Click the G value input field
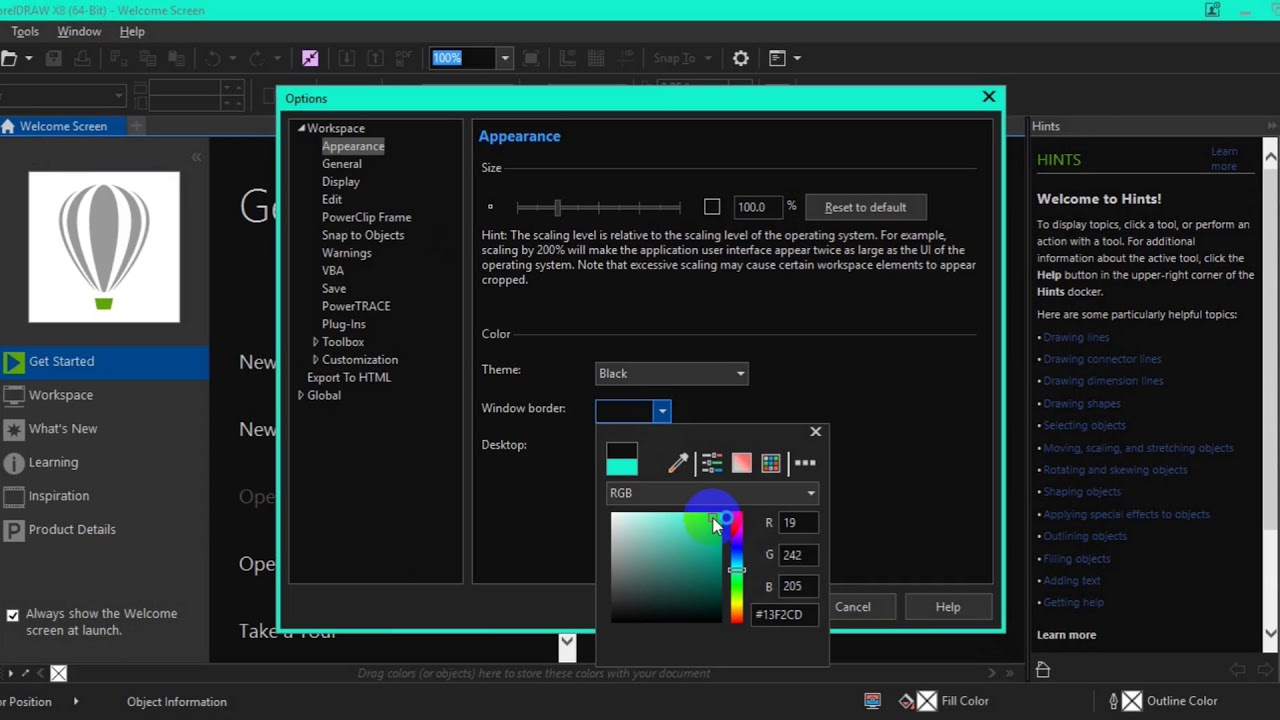Image resolution: width=1280 pixels, height=720 pixels. click(x=798, y=555)
